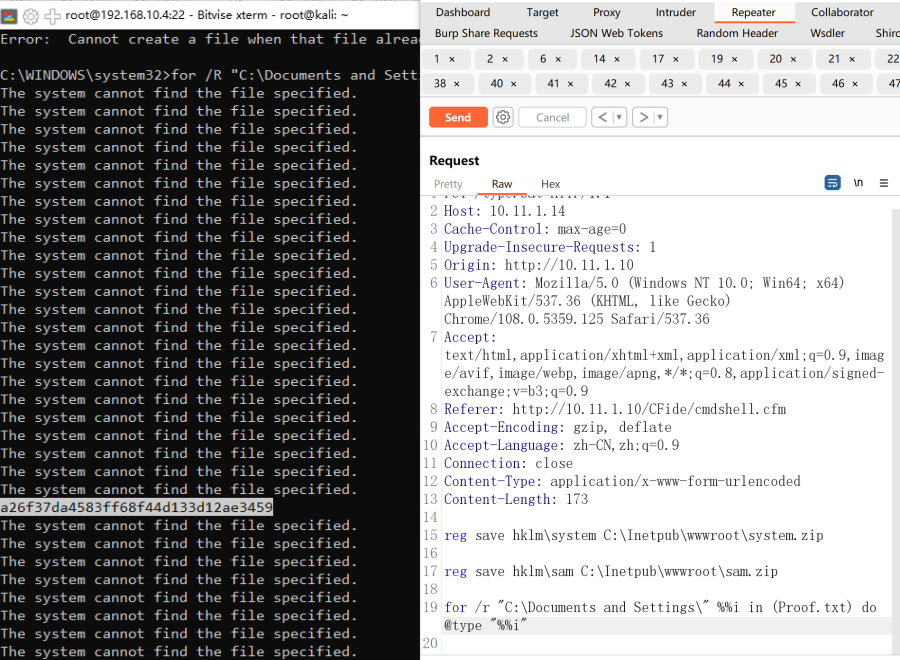The image size is (900, 660).
Task: Open the Wsdler tab
Action: pyautogui.click(x=827, y=33)
